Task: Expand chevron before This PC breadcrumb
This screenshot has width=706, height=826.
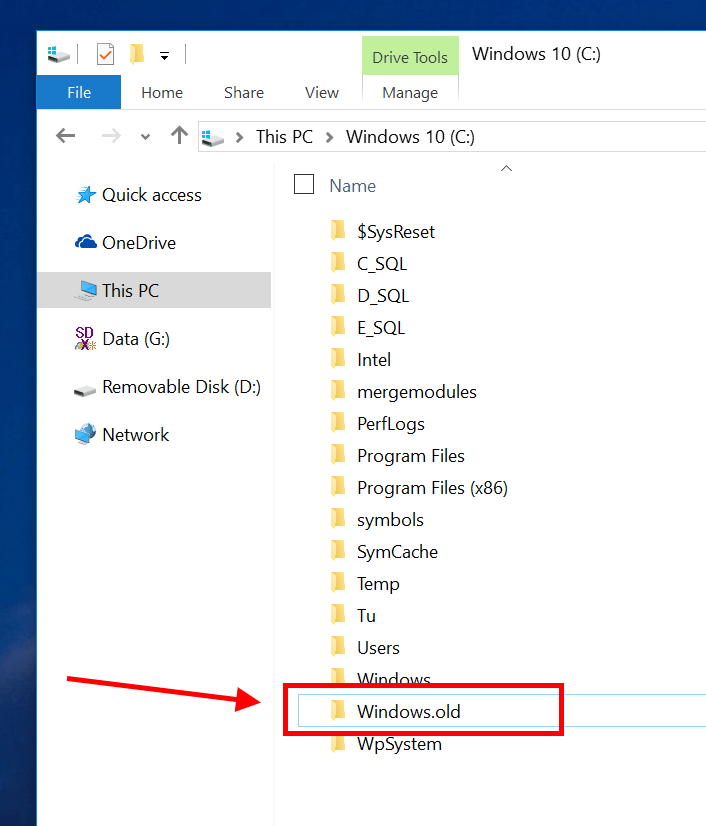Action: 240,137
